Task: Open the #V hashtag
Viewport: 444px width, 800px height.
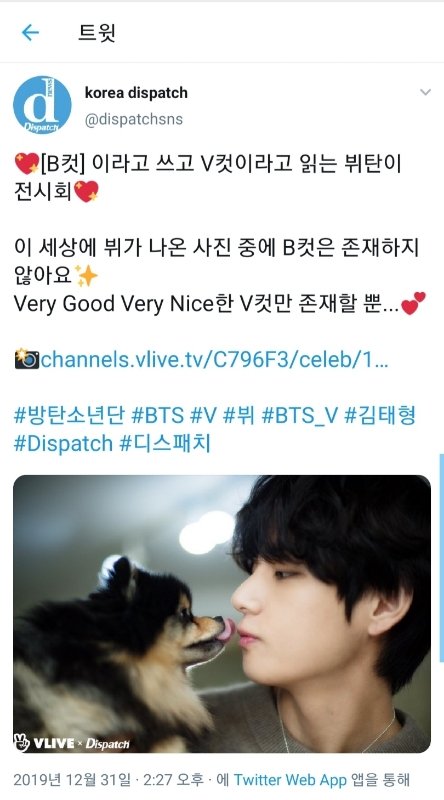Action: (x=204, y=415)
